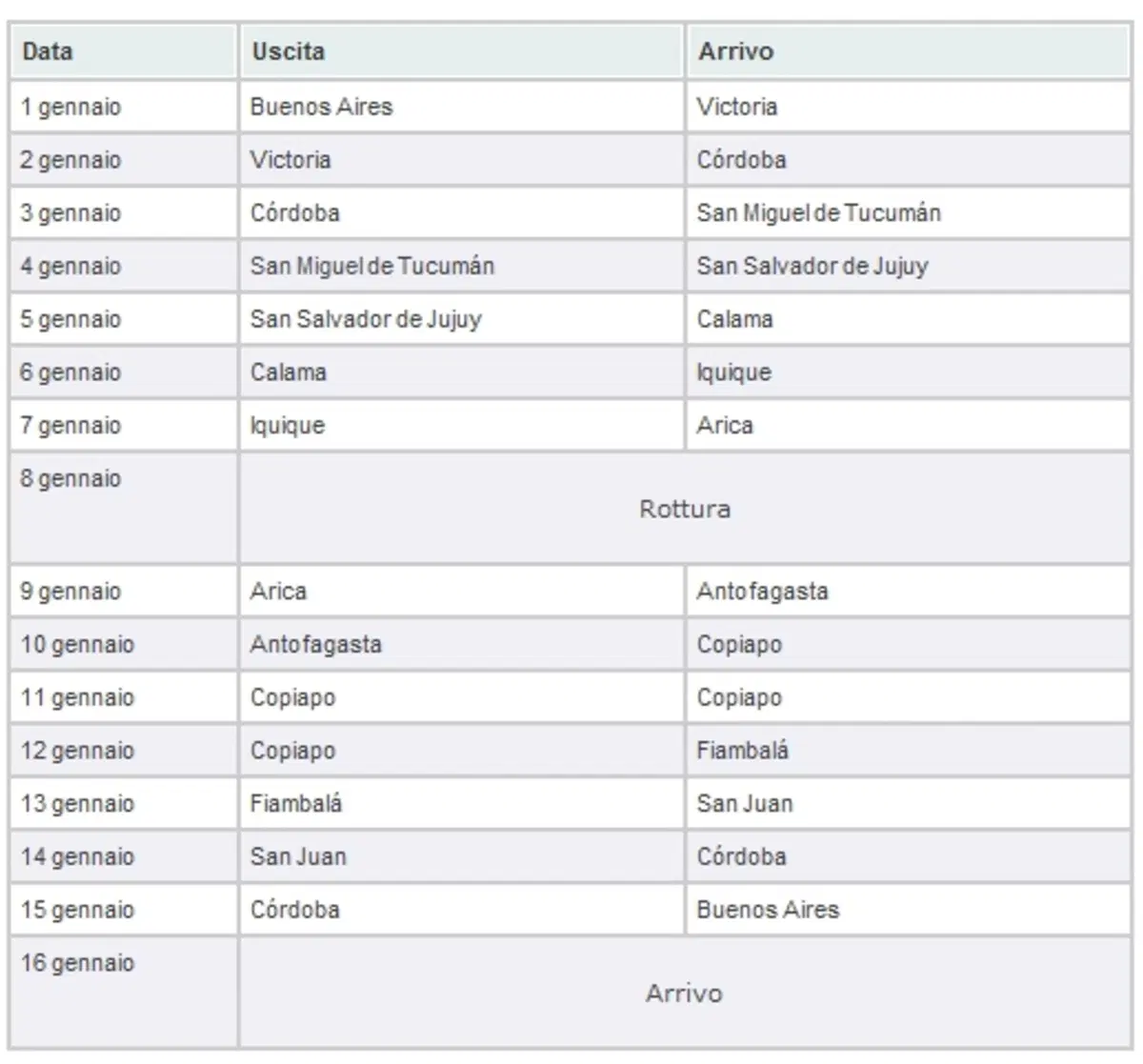Click the 8 gennaio date cell
1143x1064 pixels.
click(124, 509)
